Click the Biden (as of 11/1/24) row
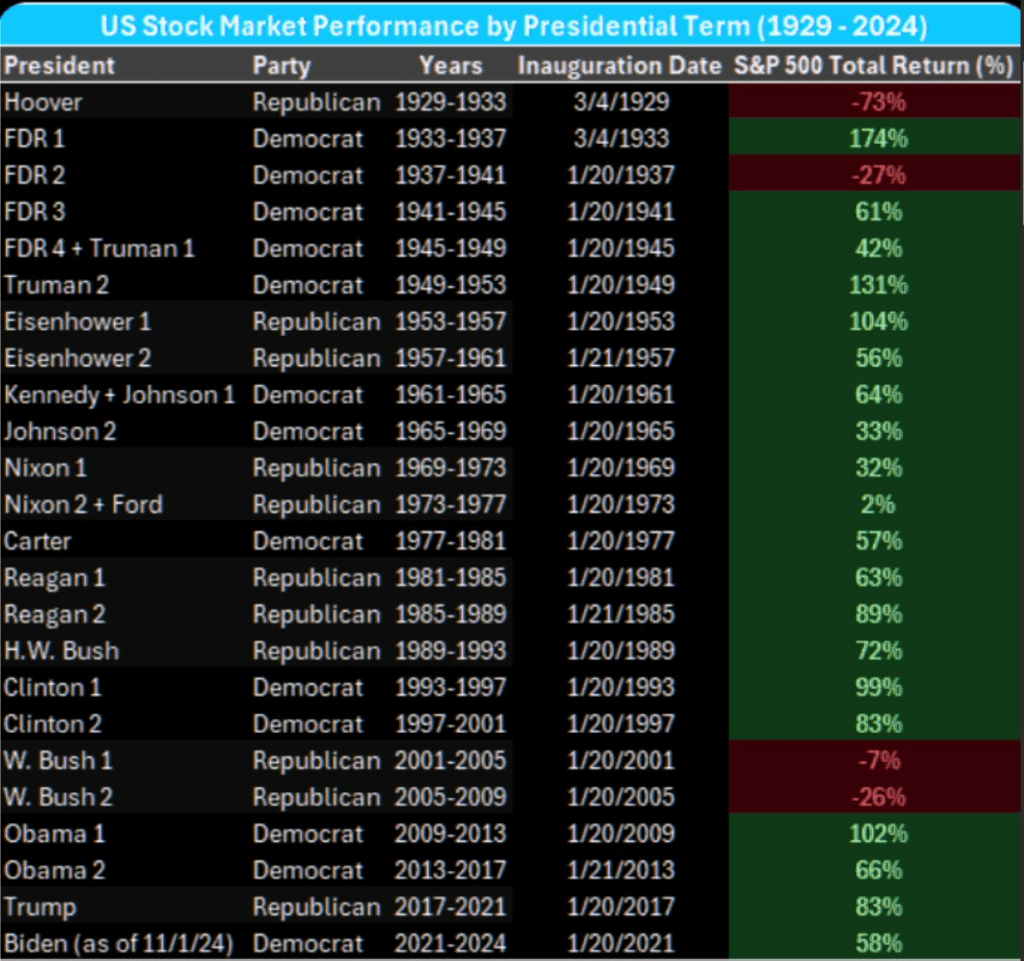 point(120,942)
